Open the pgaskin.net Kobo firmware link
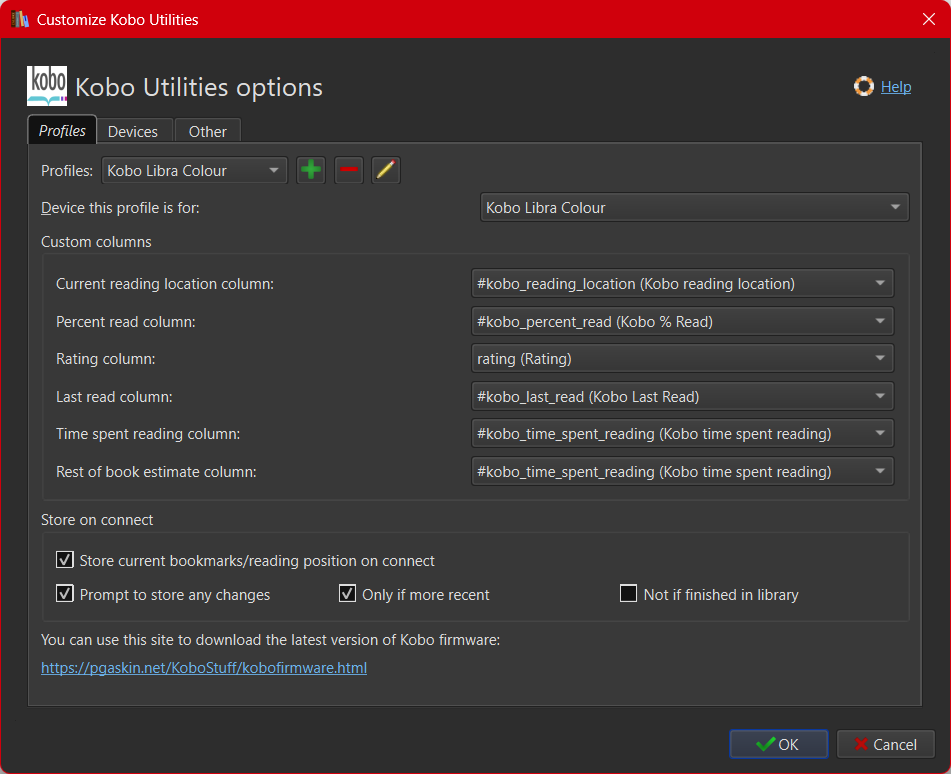The height and width of the screenshot is (774, 951). (x=204, y=668)
